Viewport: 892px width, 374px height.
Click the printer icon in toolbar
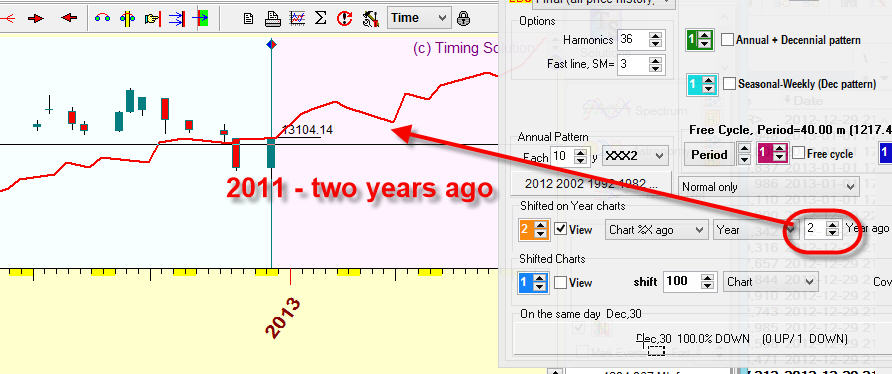click(x=272, y=19)
